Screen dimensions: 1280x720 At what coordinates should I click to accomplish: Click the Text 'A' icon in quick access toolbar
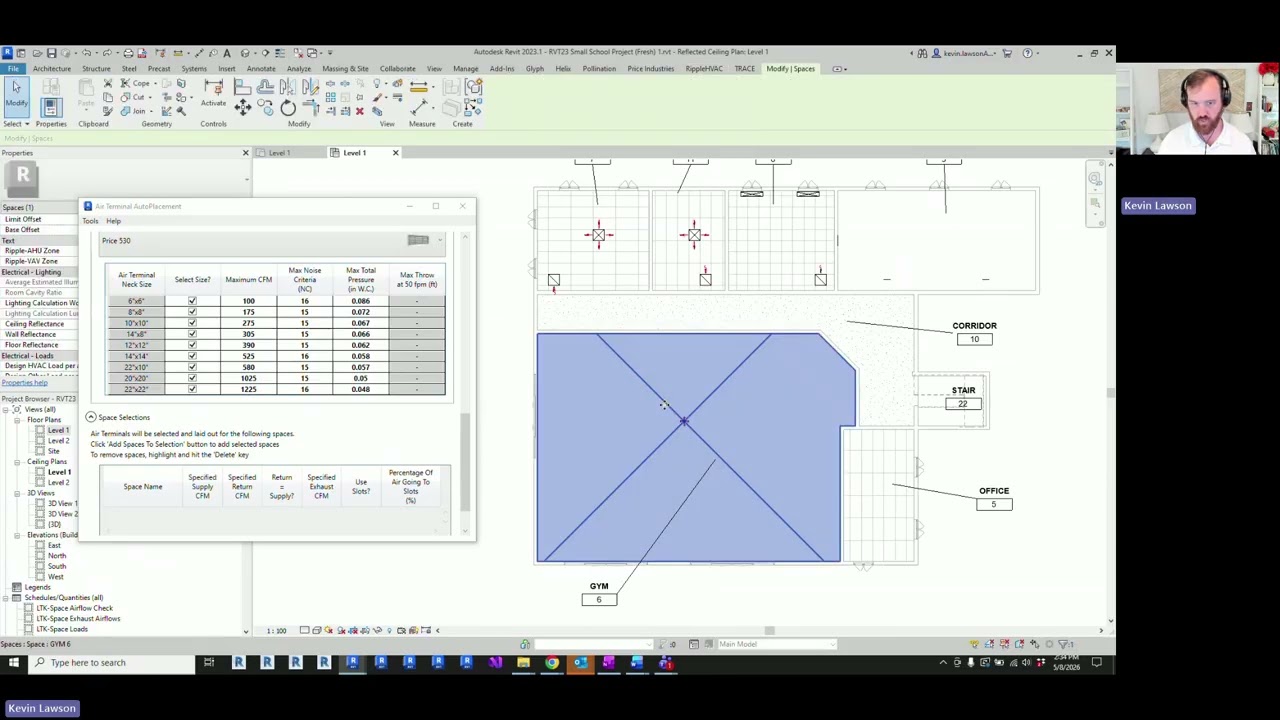pos(227,53)
